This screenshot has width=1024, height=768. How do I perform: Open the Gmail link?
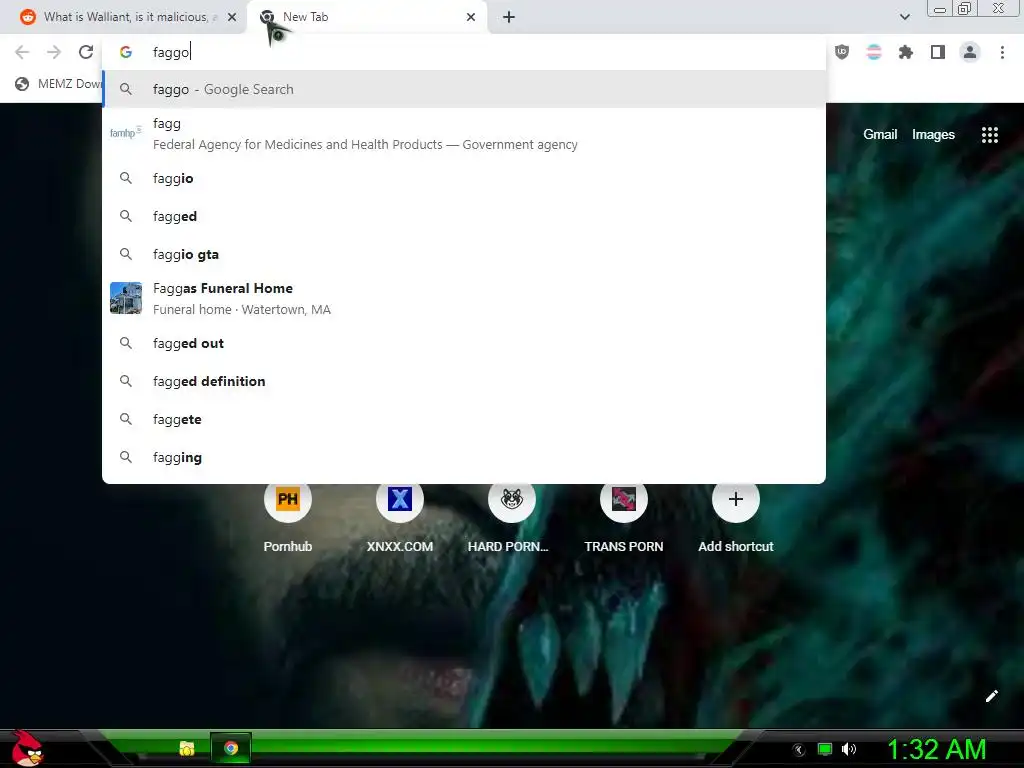pos(880,135)
